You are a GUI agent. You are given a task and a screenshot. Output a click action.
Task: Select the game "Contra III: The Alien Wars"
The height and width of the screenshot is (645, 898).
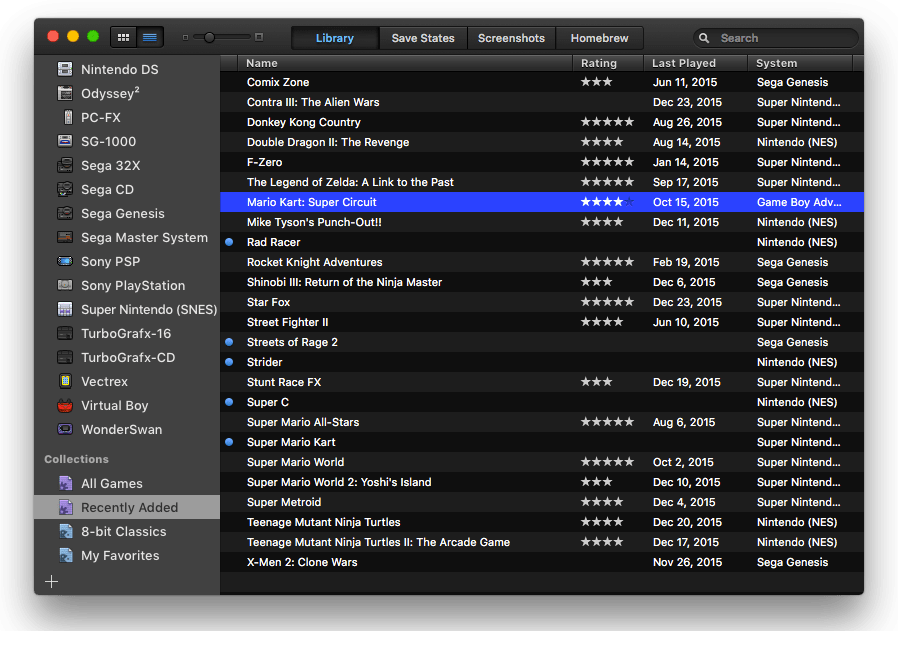point(542,102)
